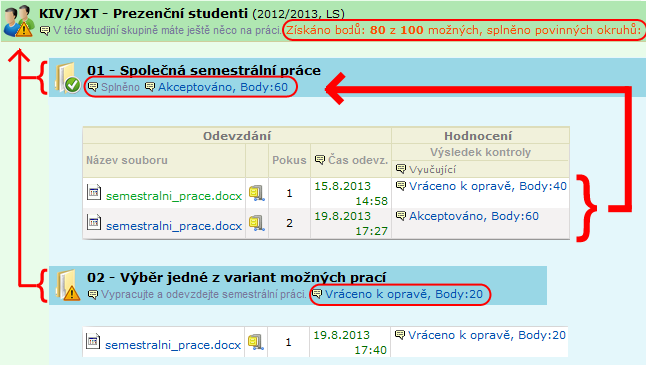646x365 pixels.
Task: Click the 'Pokus' column header
Action: coord(289,160)
